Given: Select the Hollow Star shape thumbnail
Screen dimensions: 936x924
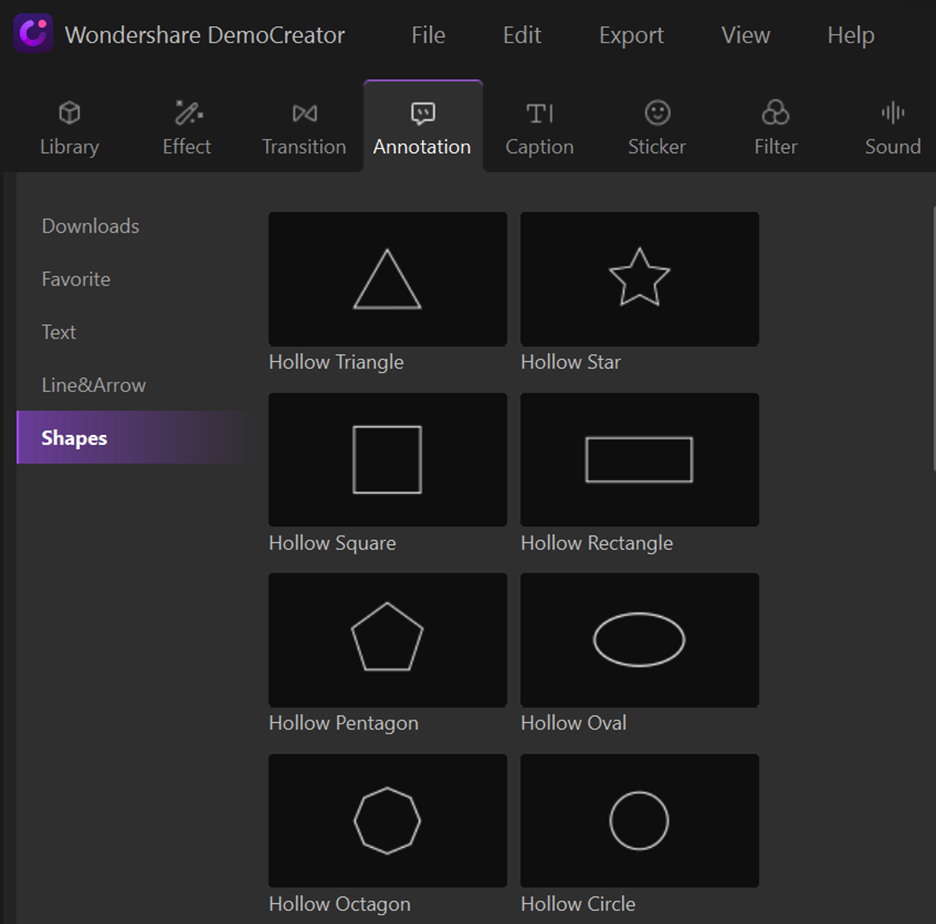Looking at the screenshot, I should click(639, 279).
